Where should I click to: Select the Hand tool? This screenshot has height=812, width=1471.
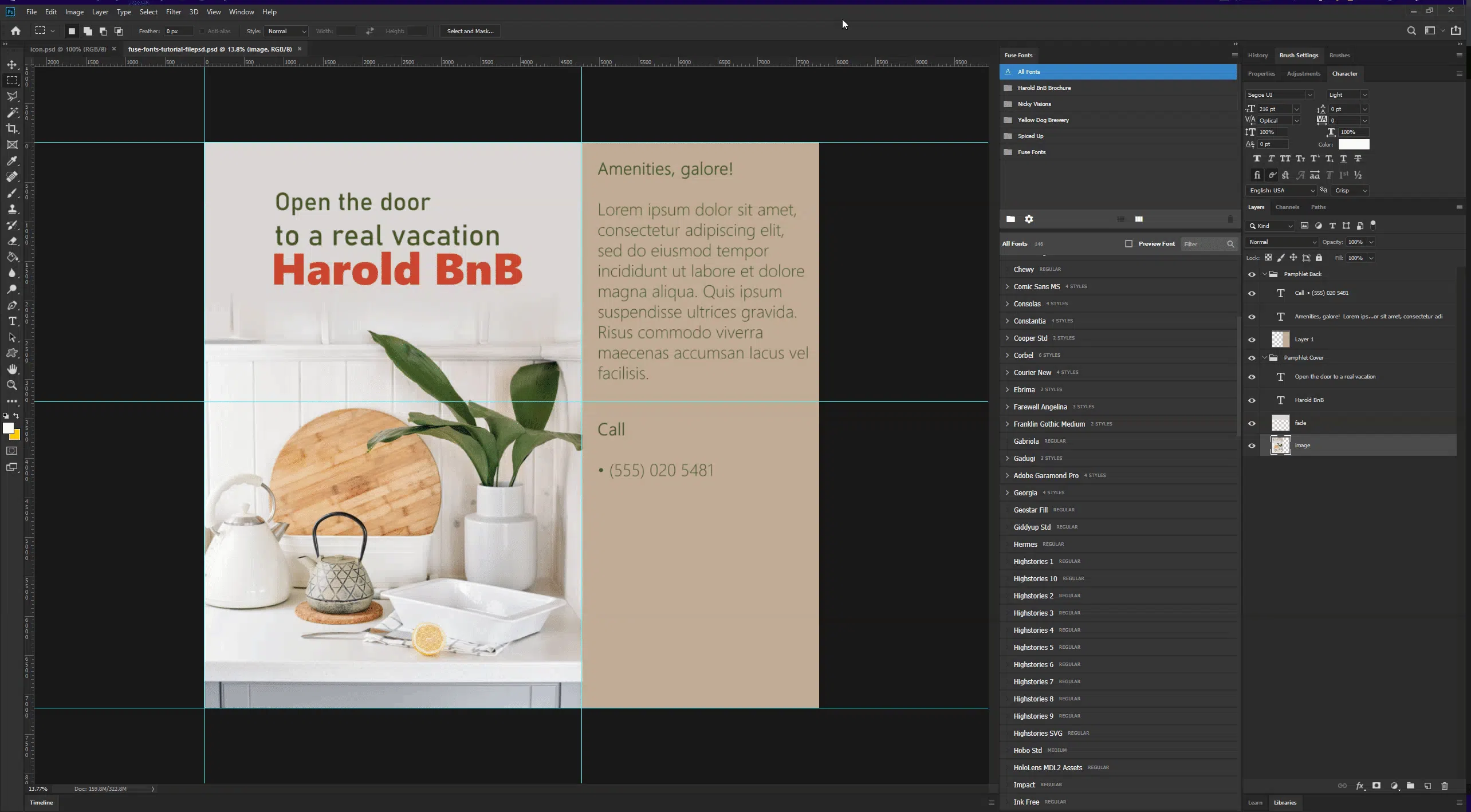[12, 369]
